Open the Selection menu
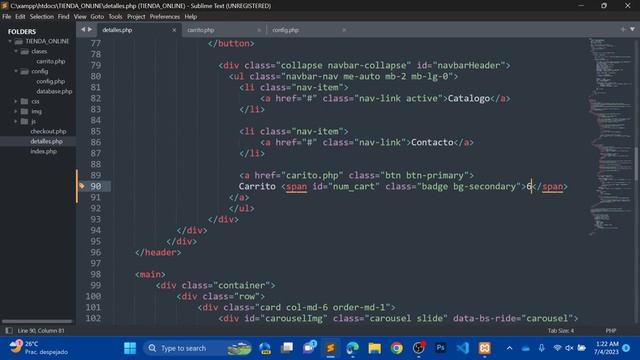This screenshot has height=360, width=640. tap(42, 17)
